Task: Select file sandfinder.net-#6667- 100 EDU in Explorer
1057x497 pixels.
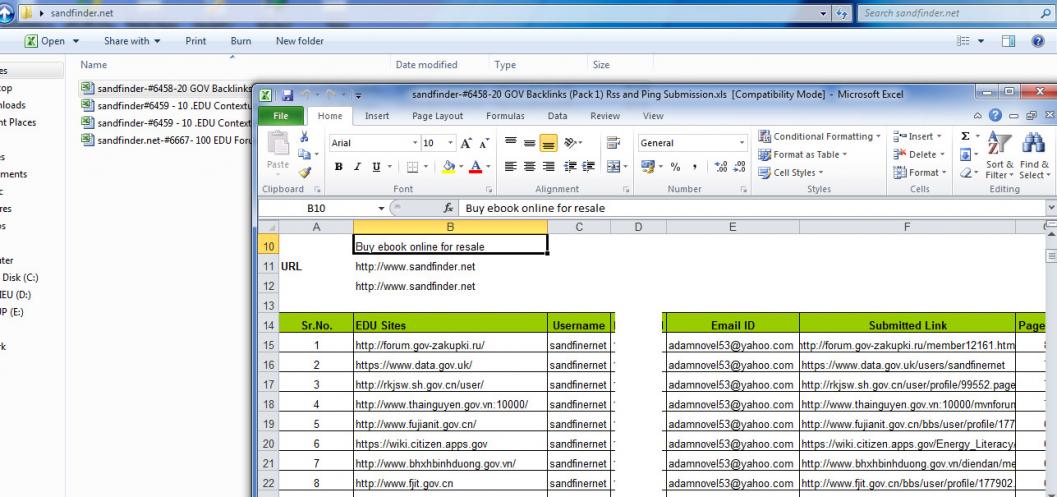Action: tap(167, 140)
